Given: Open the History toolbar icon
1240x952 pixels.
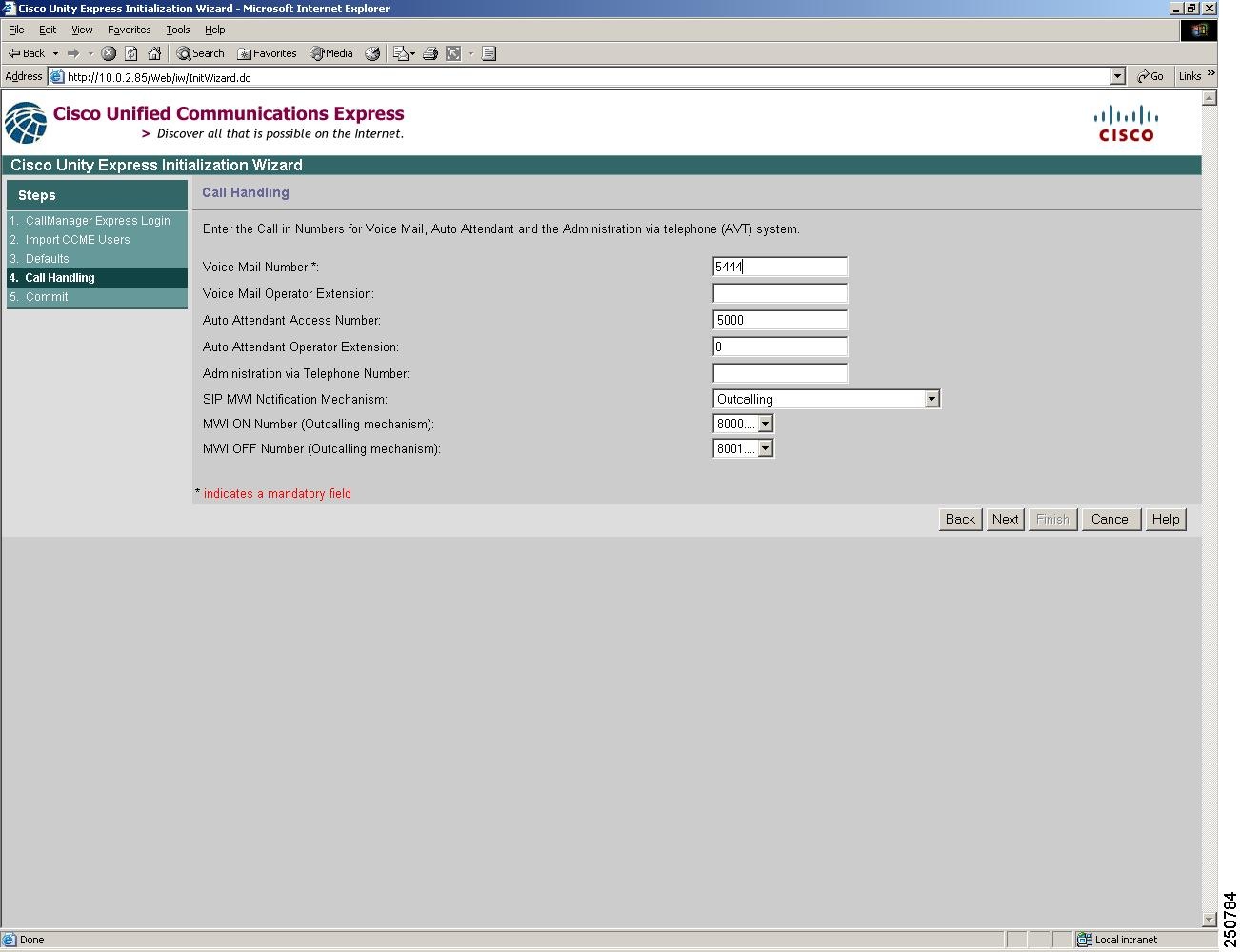Looking at the screenshot, I should tap(372, 53).
